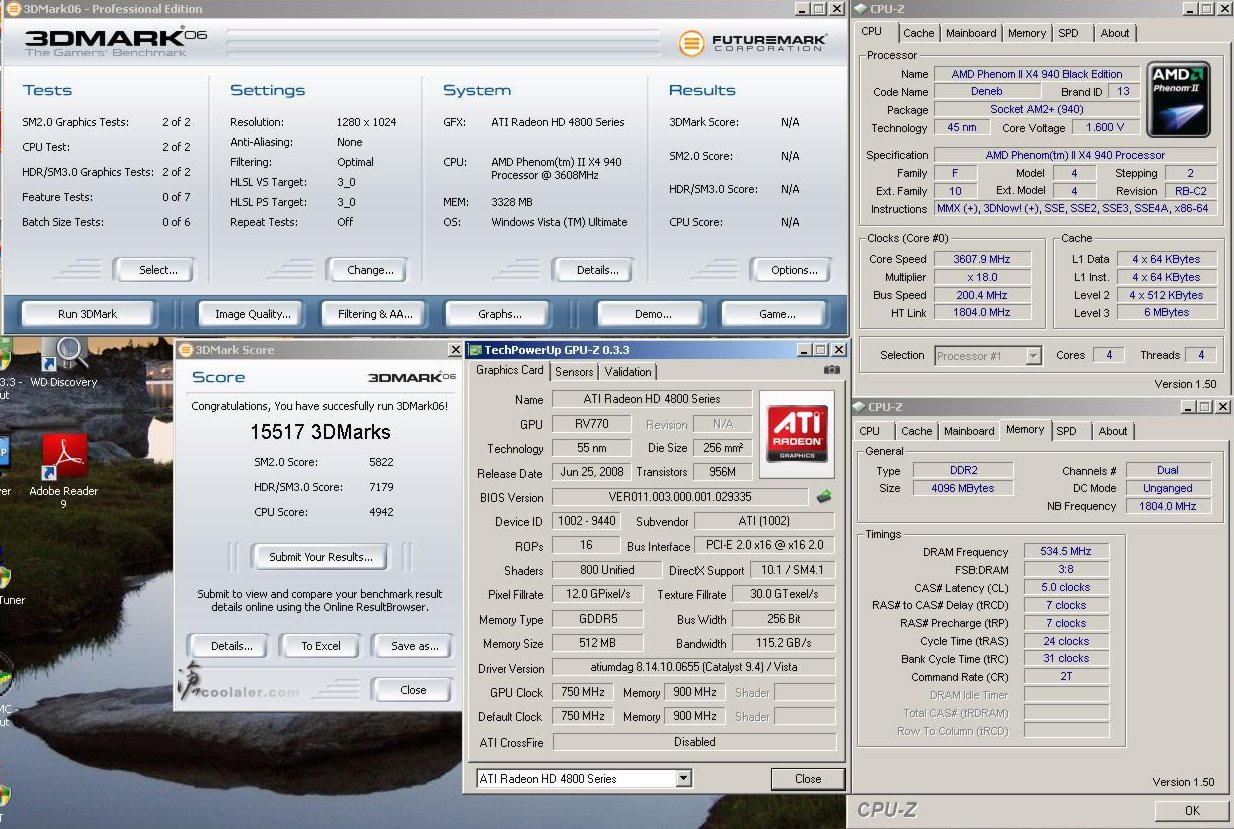Screen dimensions: 1234x829
Task: Click the 3DMark Score dialog title icon
Action: tap(186, 350)
